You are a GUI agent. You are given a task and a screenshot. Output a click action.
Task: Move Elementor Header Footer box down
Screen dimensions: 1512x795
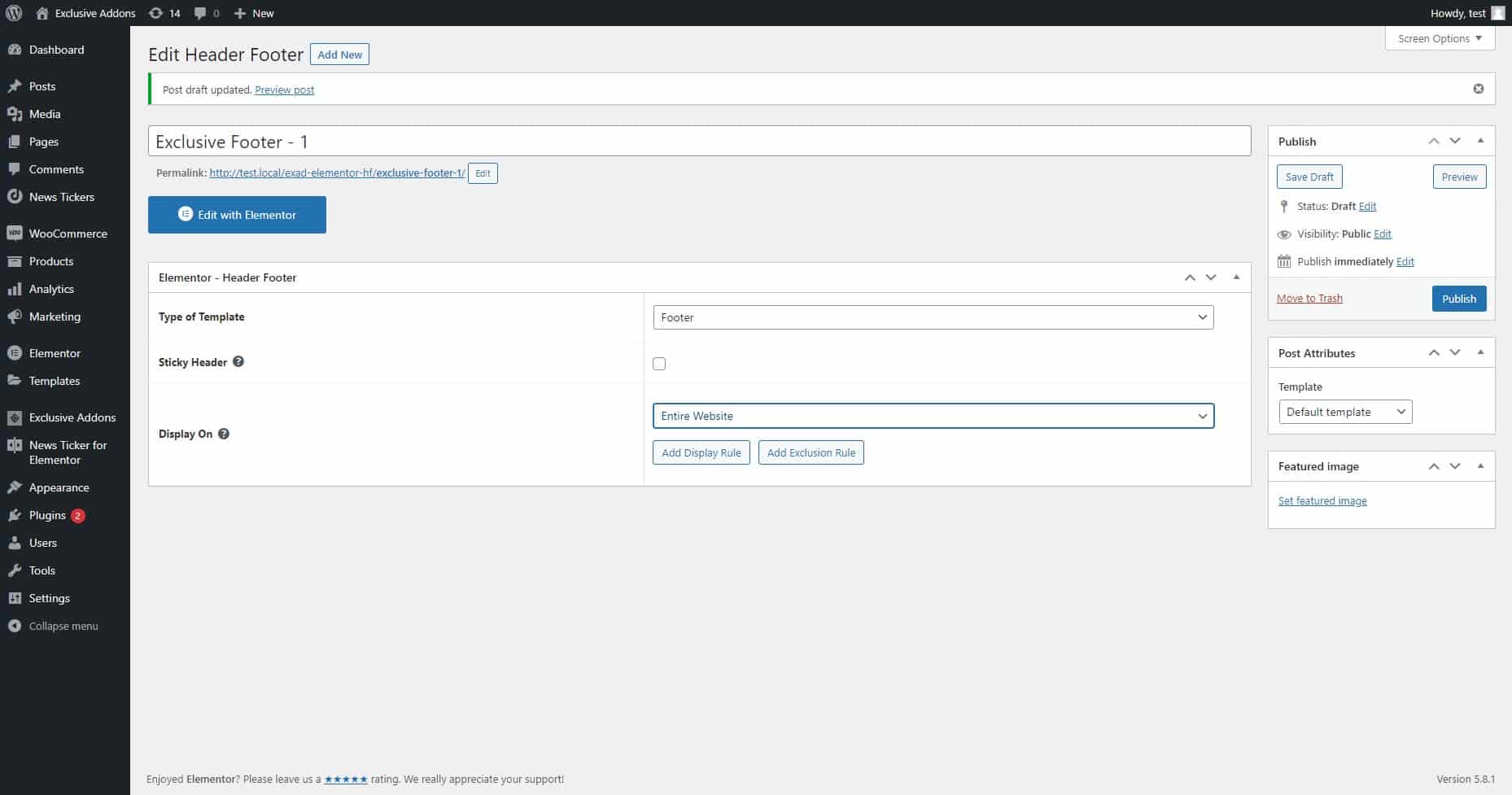[x=1211, y=277]
